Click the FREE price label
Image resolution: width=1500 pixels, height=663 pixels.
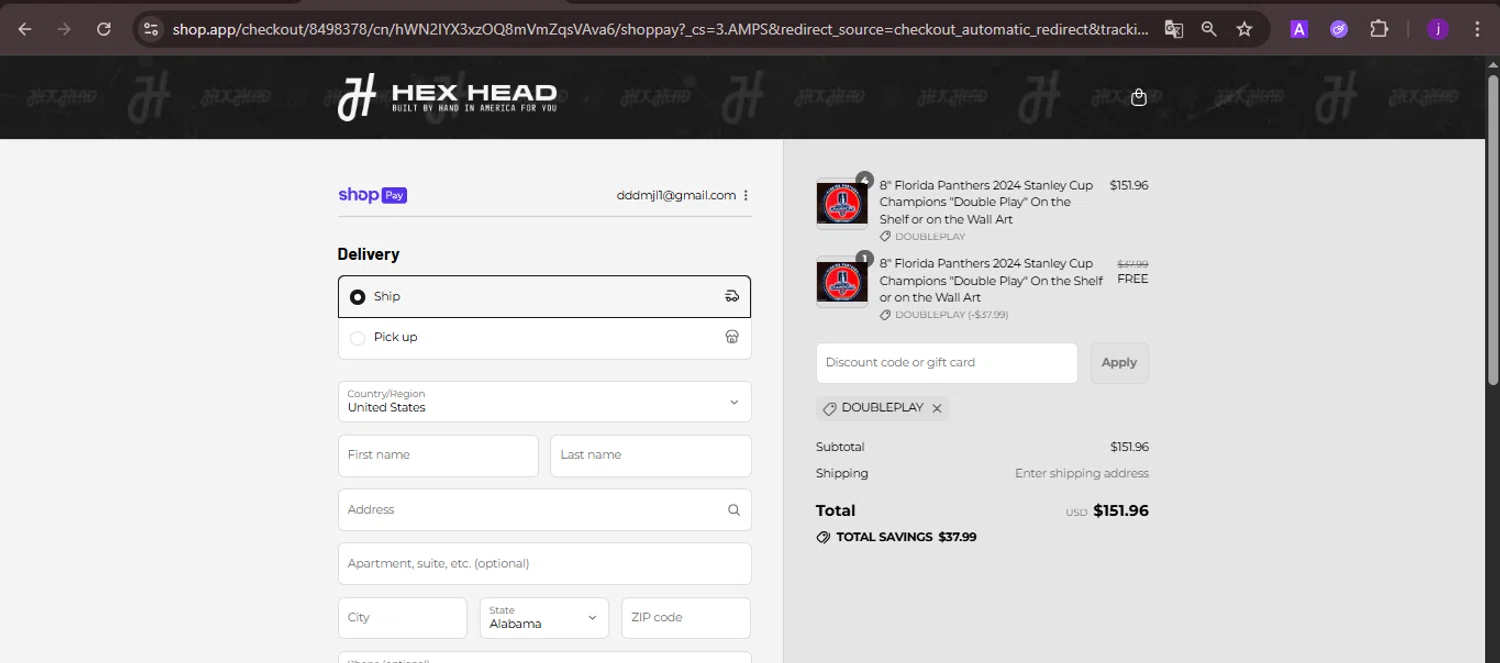1132,279
